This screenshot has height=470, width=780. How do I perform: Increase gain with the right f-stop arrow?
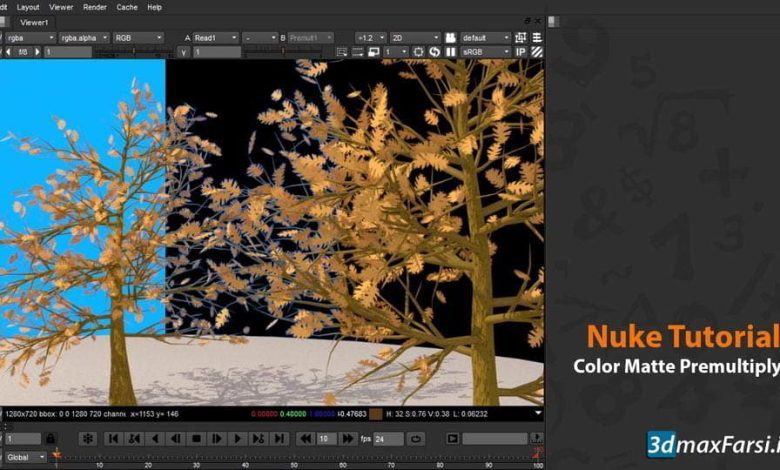(x=37, y=52)
